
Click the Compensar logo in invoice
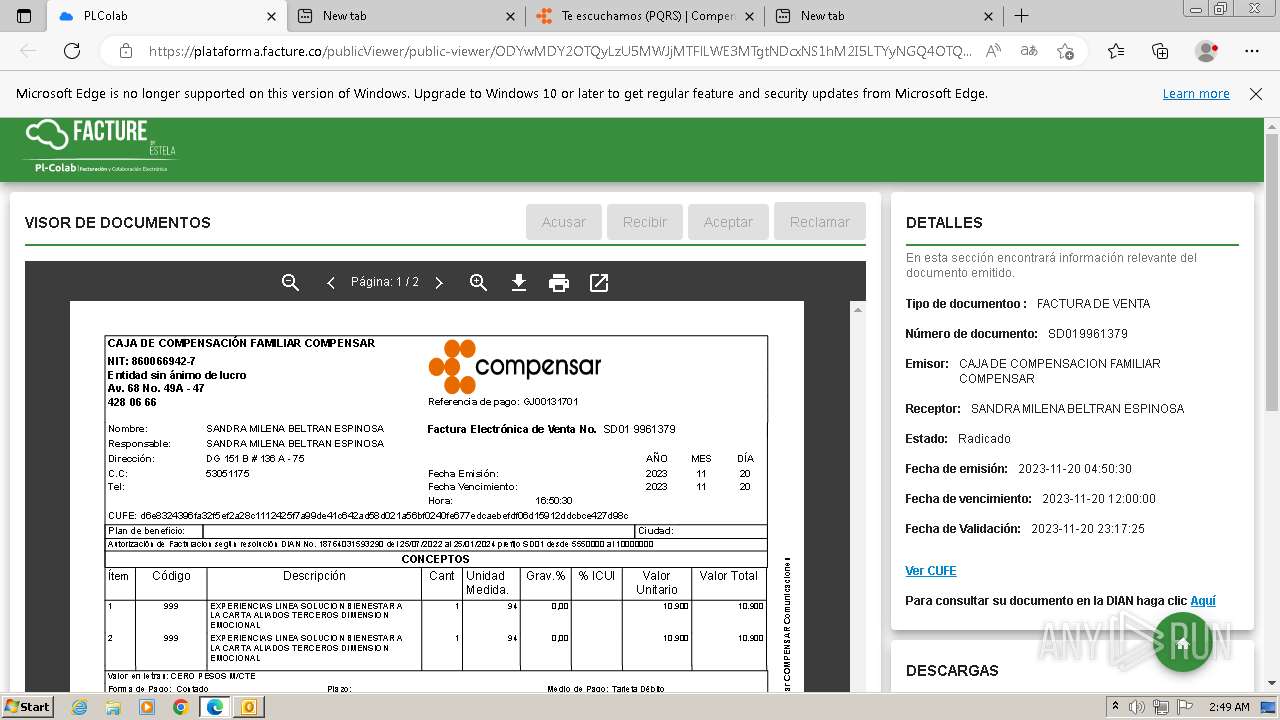click(x=515, y=367)
